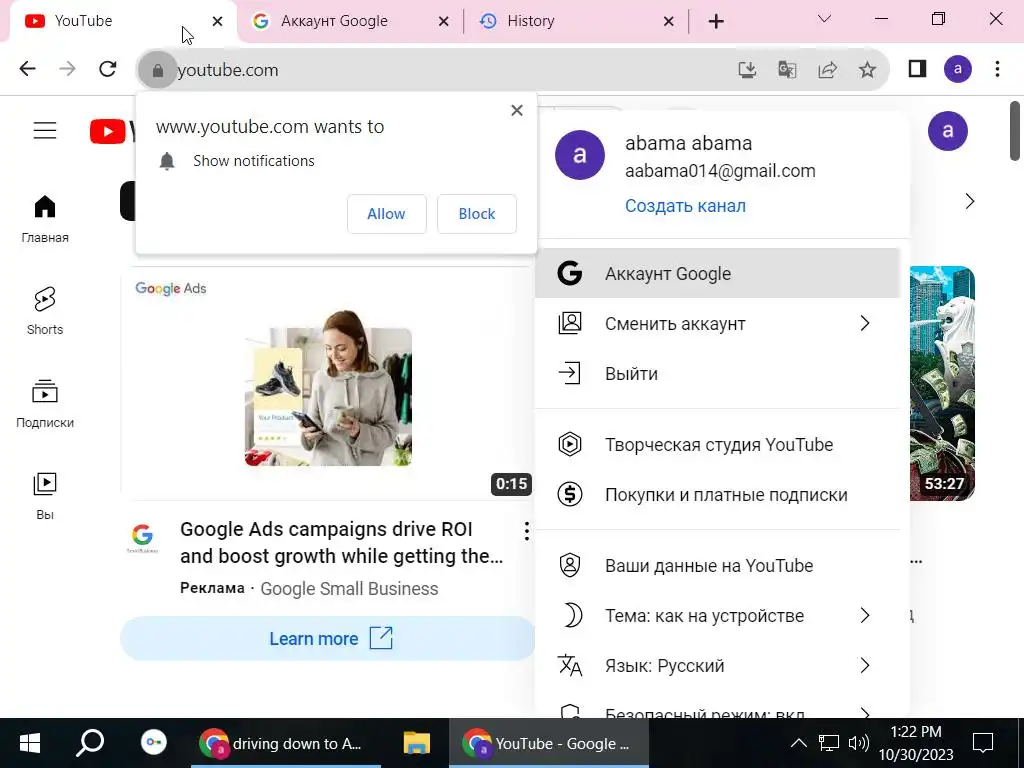Expand Безопасный режим submenu

(x=718, y=707)
